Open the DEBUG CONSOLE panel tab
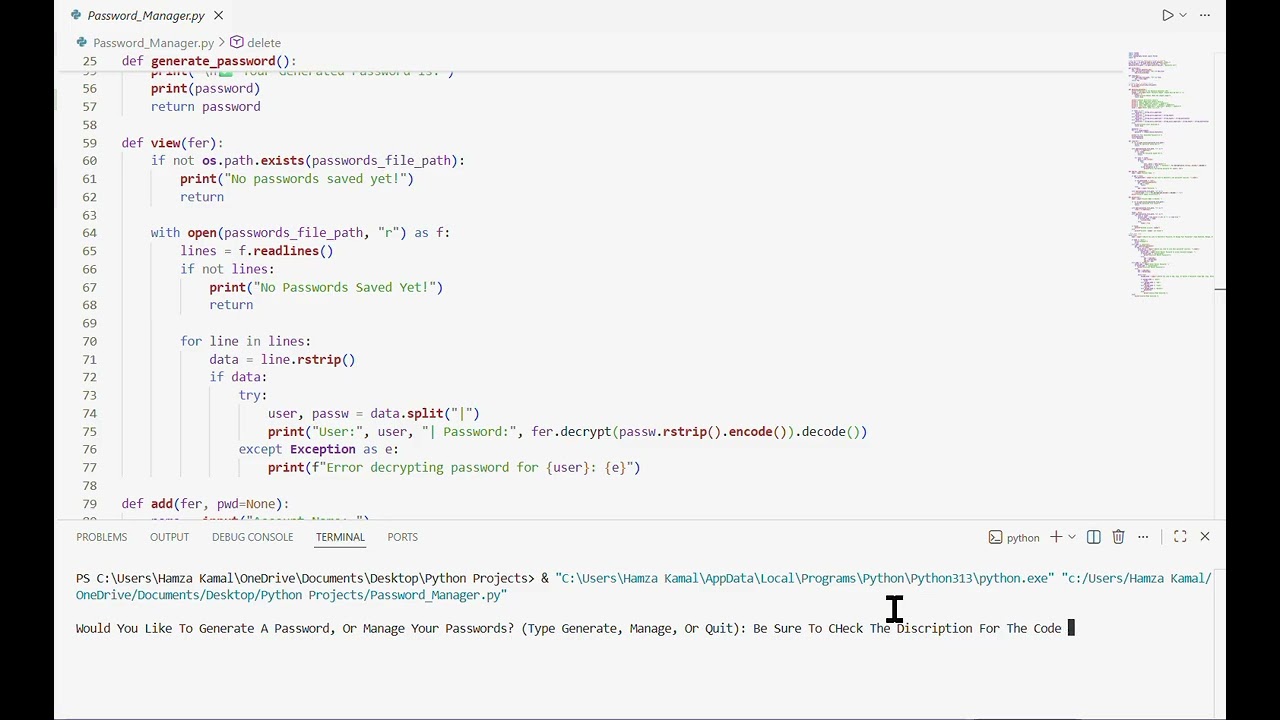The image size is (1280, 720). (x=252, y=537)
